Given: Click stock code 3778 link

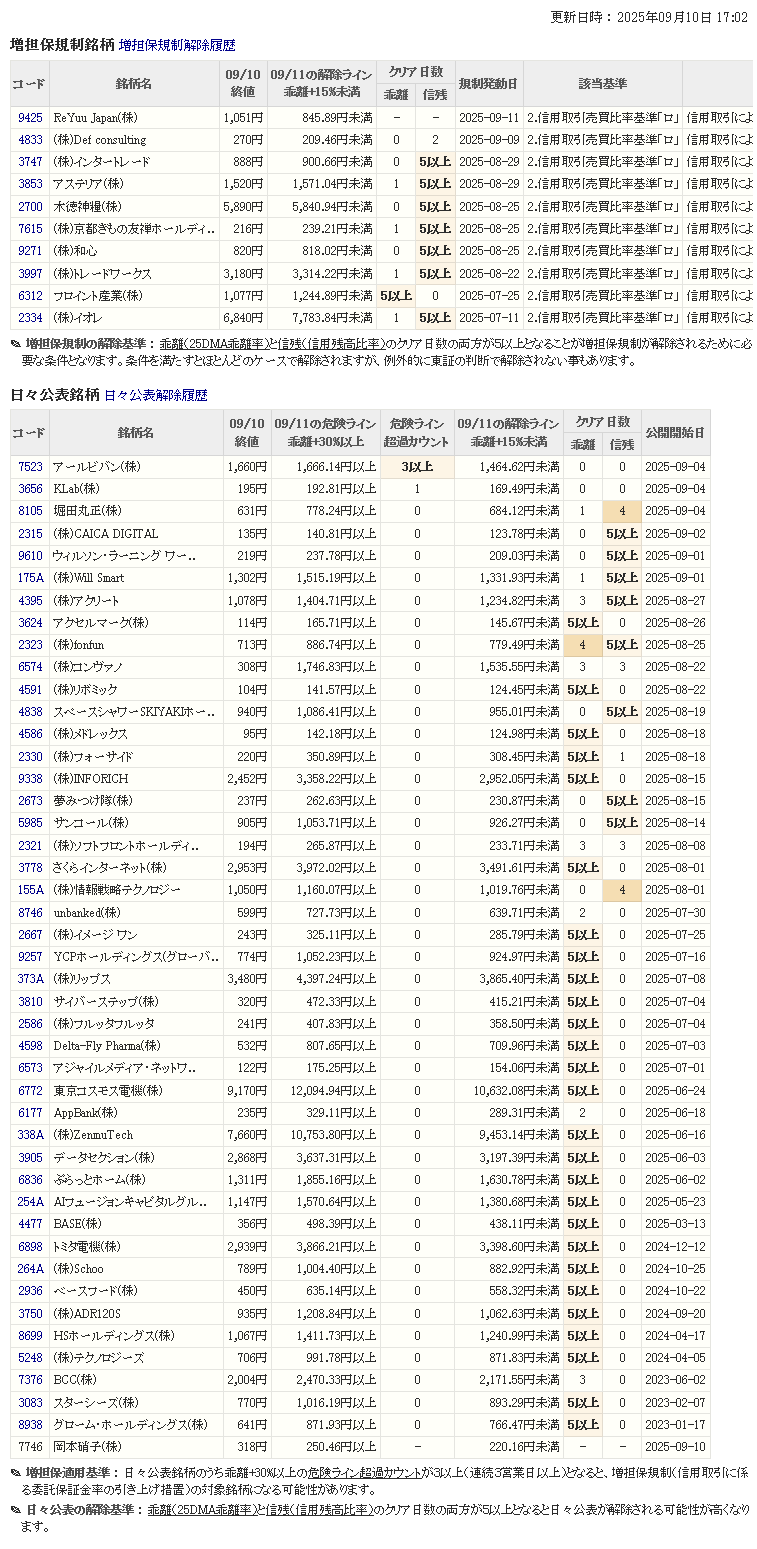Looking at the screenshot, I should [x=30, y=868].
